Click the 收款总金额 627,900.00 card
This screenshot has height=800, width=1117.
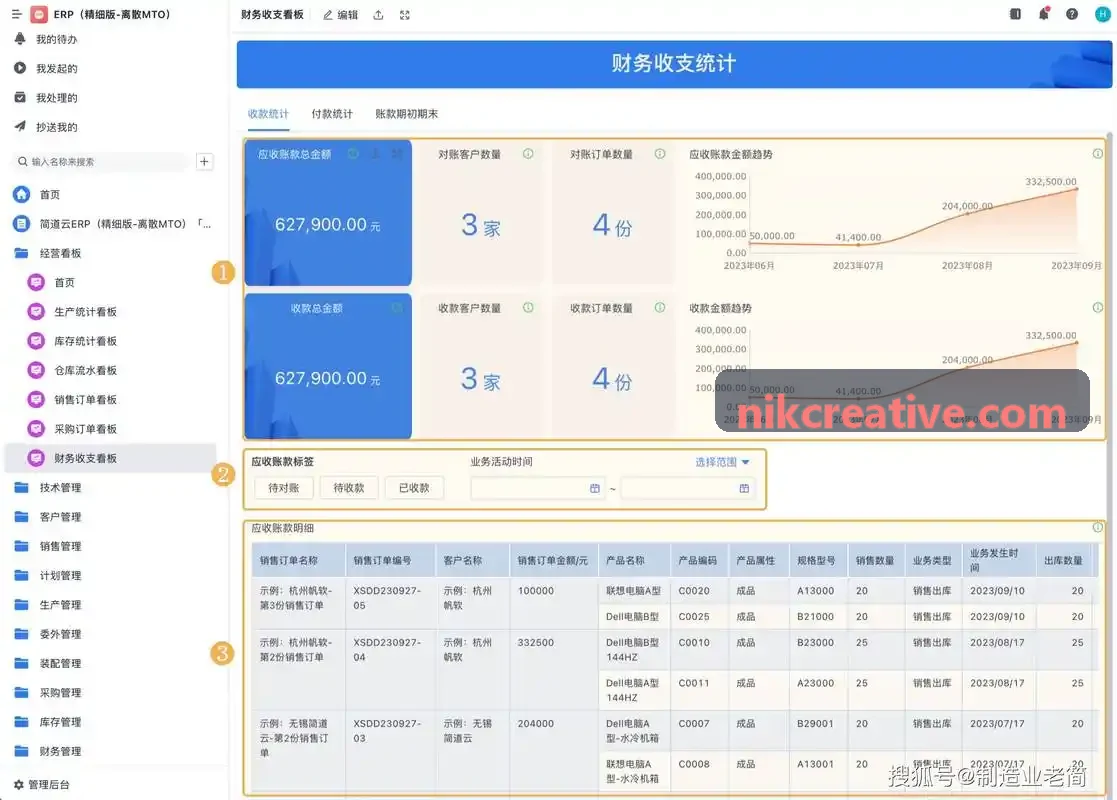click(x=328, y=366)
